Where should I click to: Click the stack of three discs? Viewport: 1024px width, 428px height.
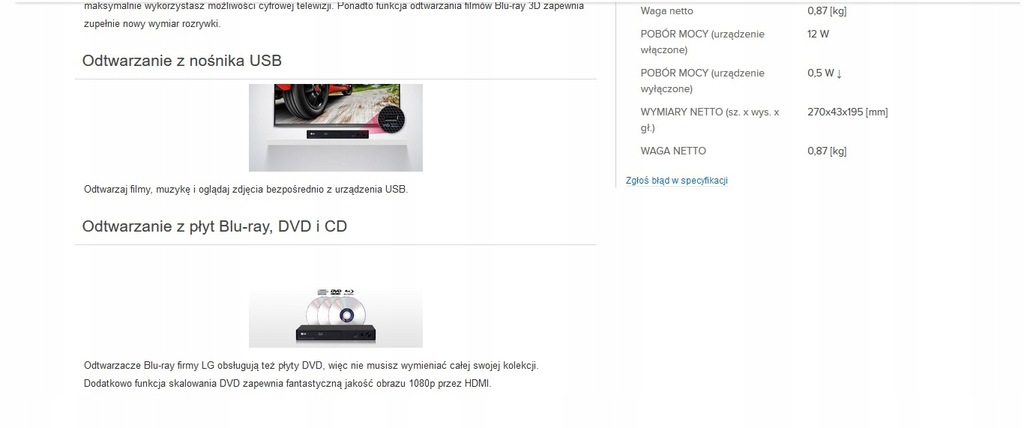(x=332, y=312)
